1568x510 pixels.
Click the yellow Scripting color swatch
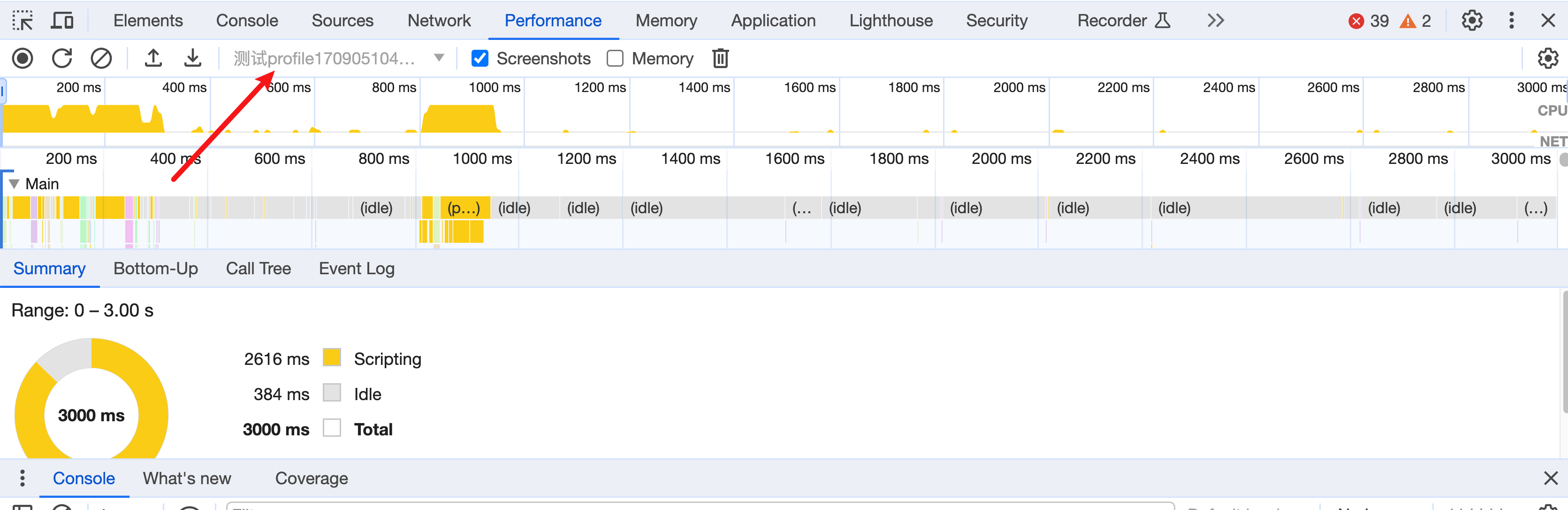pos(332,358)
